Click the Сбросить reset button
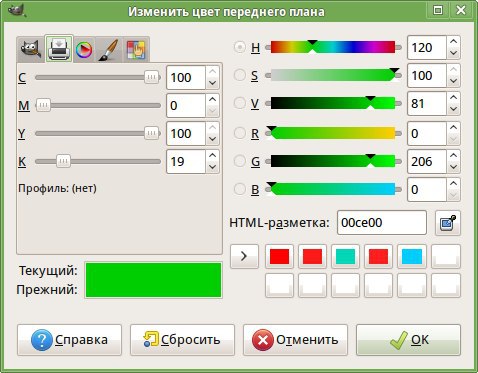 point(182,340)
